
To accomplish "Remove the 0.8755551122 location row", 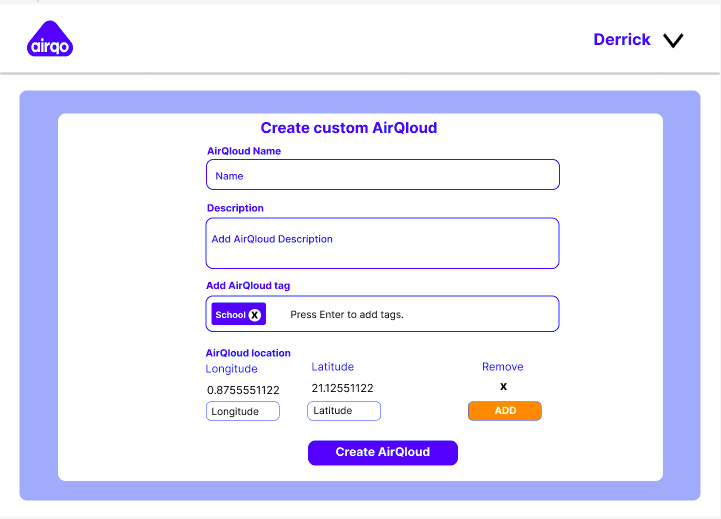I will (x=504, y=387).
